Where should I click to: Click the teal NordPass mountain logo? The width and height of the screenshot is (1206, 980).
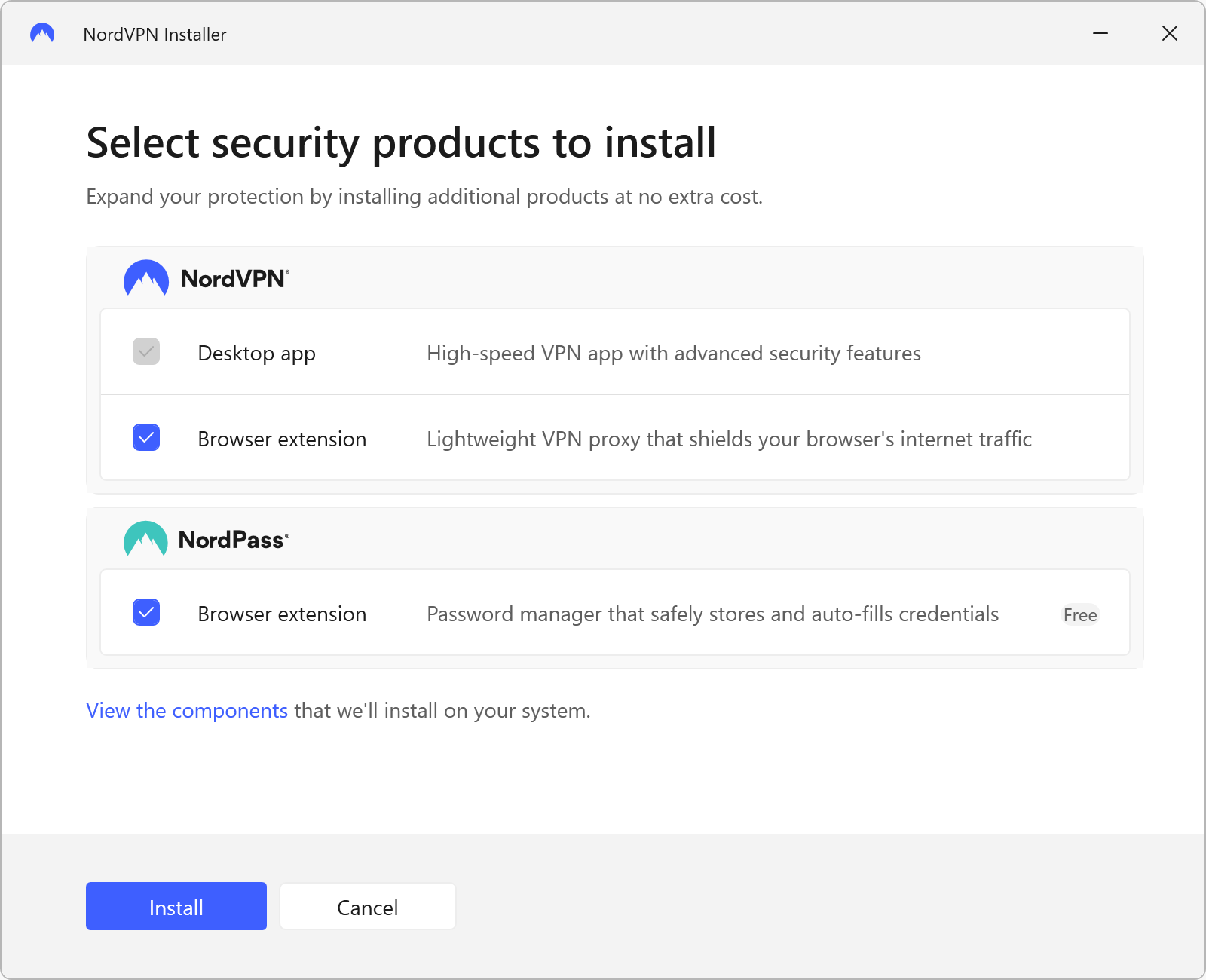point(145,539)
